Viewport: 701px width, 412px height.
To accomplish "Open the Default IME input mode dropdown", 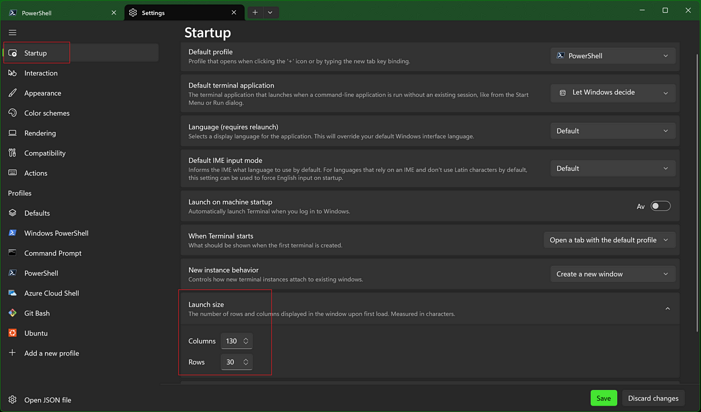I will pos(612,168).
